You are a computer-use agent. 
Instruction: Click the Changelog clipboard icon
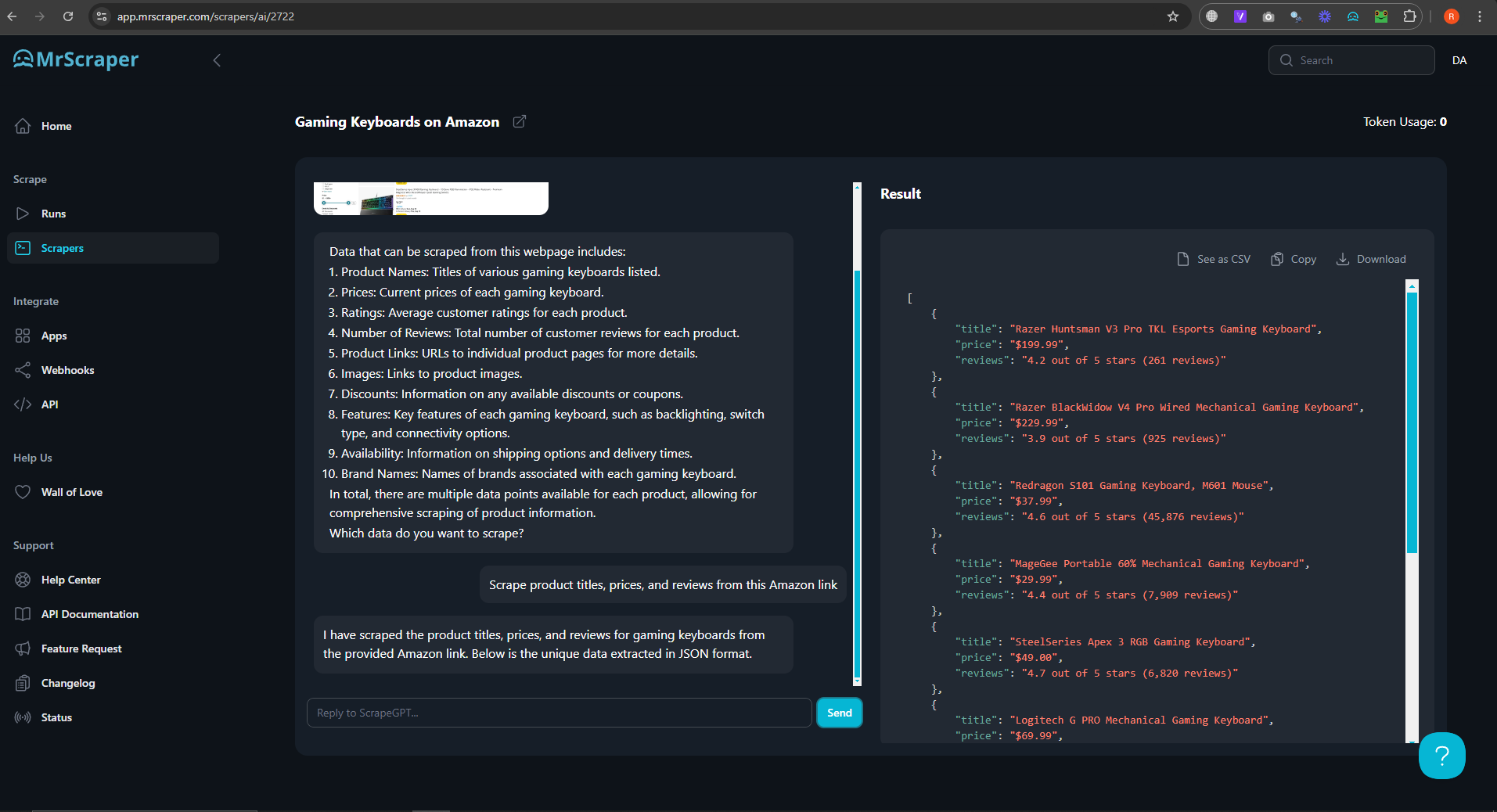tap(23, 683)
